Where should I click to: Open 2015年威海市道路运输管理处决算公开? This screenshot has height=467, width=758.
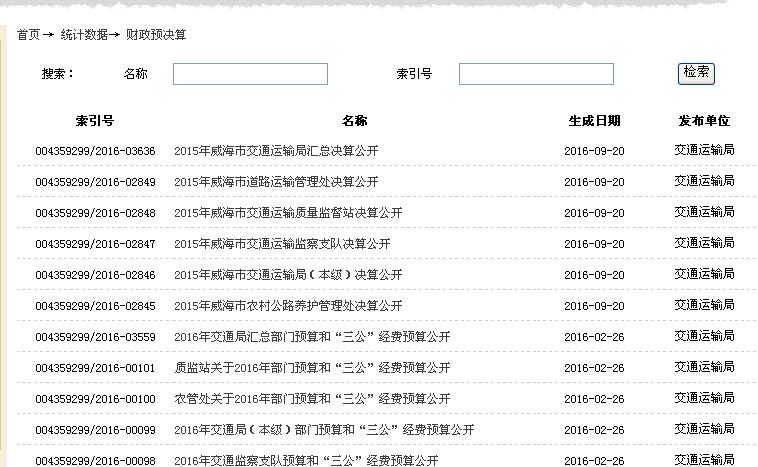[x=276, y=182]
